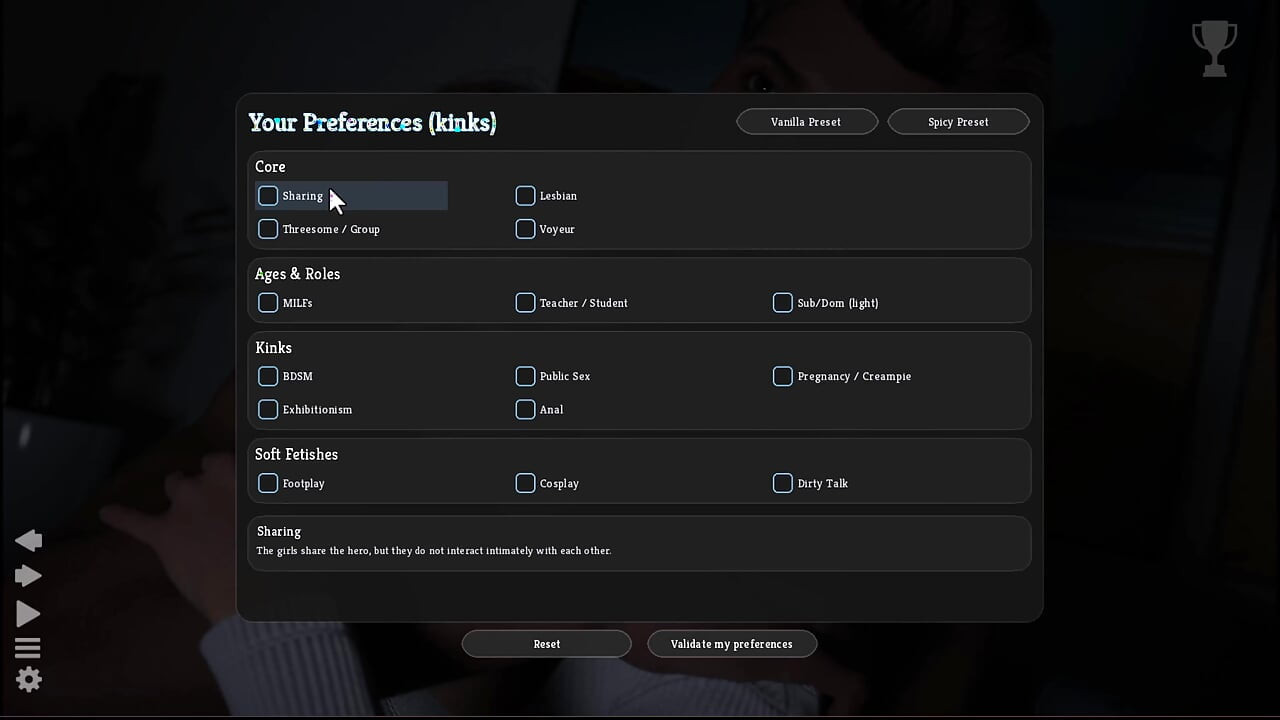1280x720 pixels.
Task: Go back with the left arrow icon
Action: pos(28,540)
